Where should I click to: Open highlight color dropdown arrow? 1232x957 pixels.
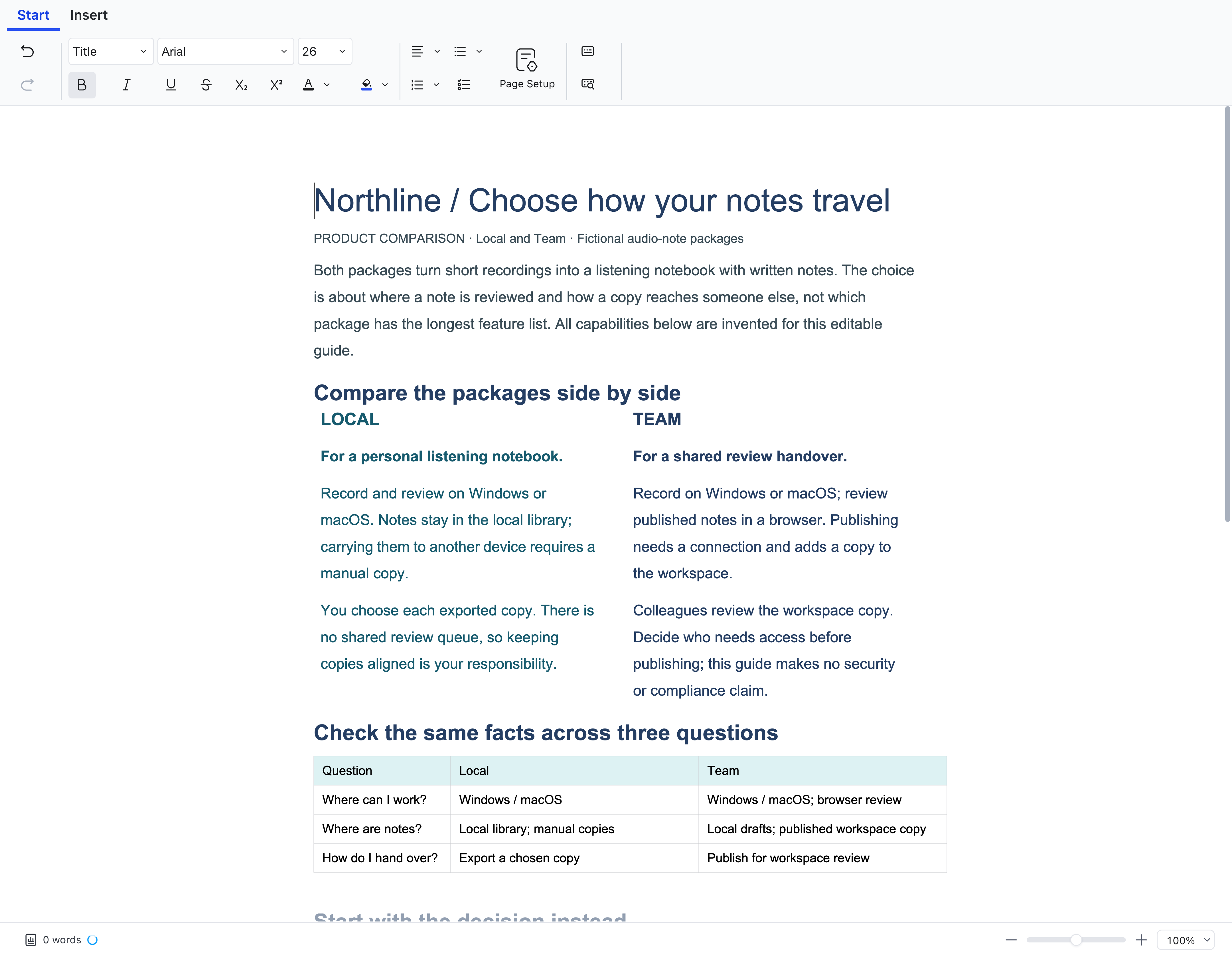point(385,85)
